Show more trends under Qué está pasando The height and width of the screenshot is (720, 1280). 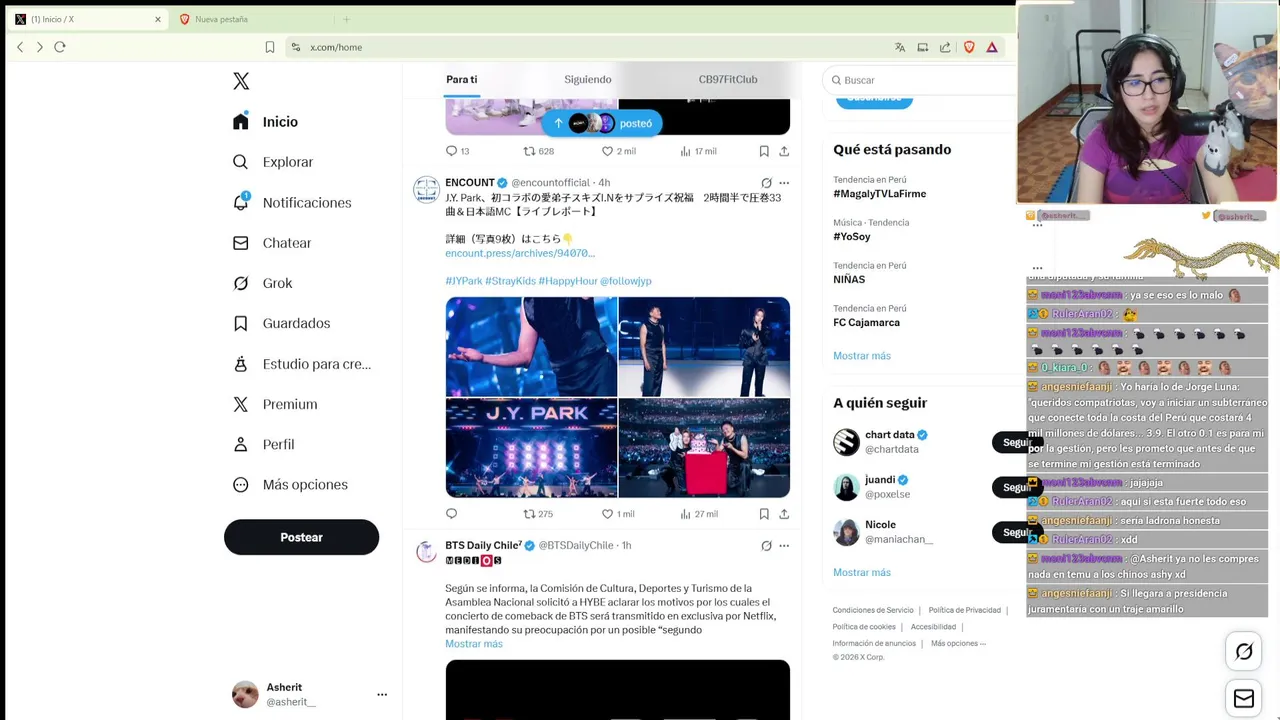point(862,356)
